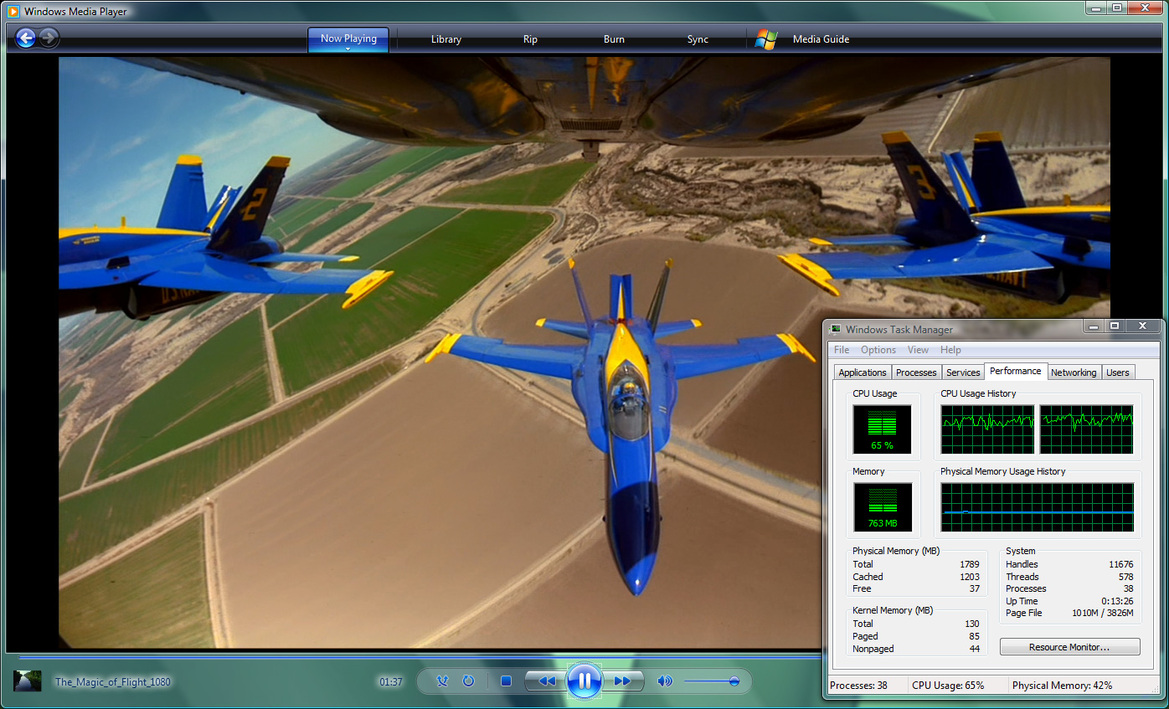Click the Physical Memory Total value 1789
The height and width of the screenshot is (709, 1169).
[970, 564]
